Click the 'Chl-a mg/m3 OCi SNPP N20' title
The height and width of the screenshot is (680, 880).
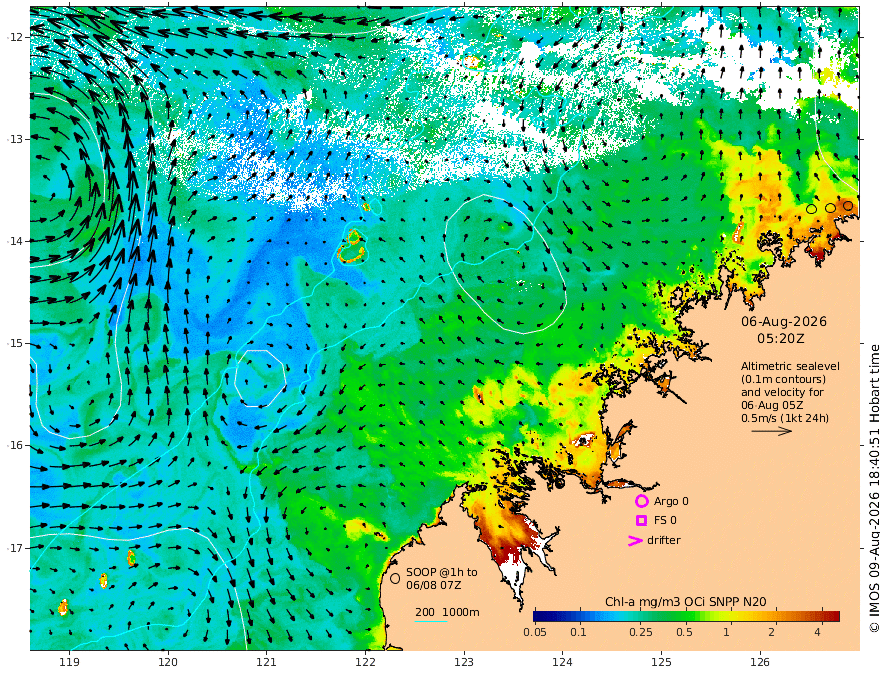pos(686,602)
